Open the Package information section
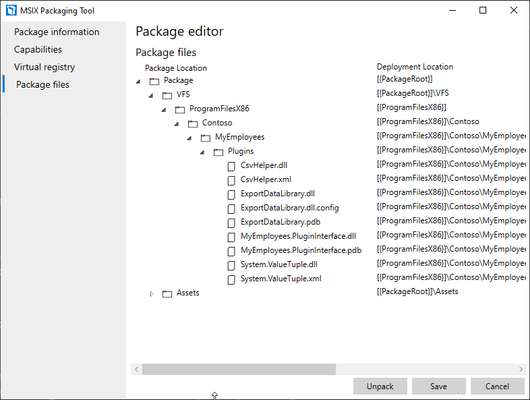Viewport: 530px width, 400px height. click(x=57, y=32)
